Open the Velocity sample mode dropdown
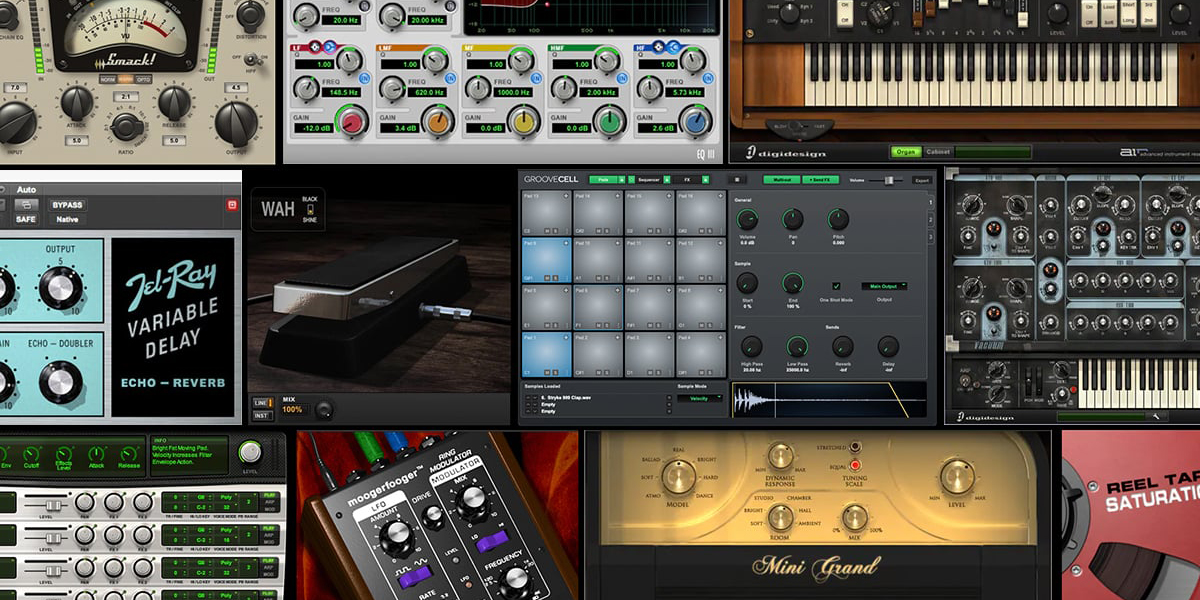This screenshot has width=1200, height=600. tap(699, 398)
